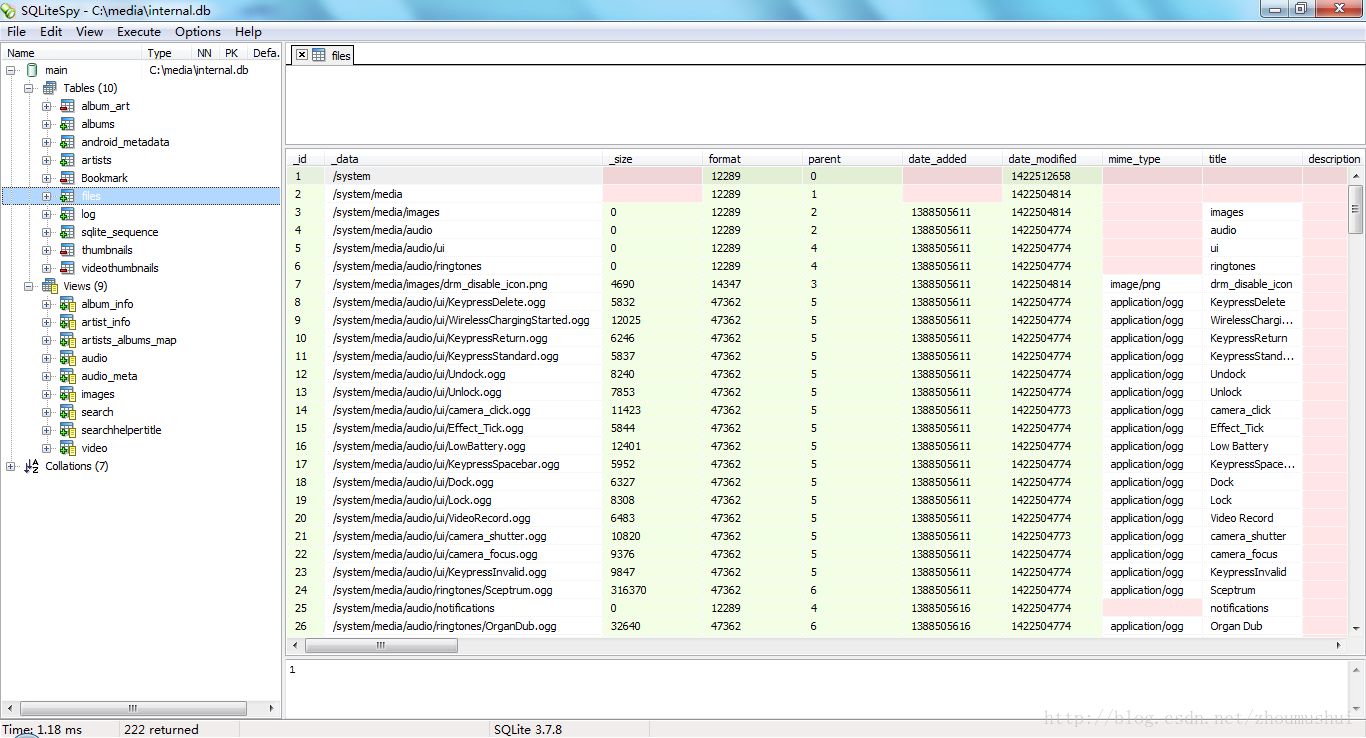
Task: Click the Collations sort icon
Action: coord(31,466)
